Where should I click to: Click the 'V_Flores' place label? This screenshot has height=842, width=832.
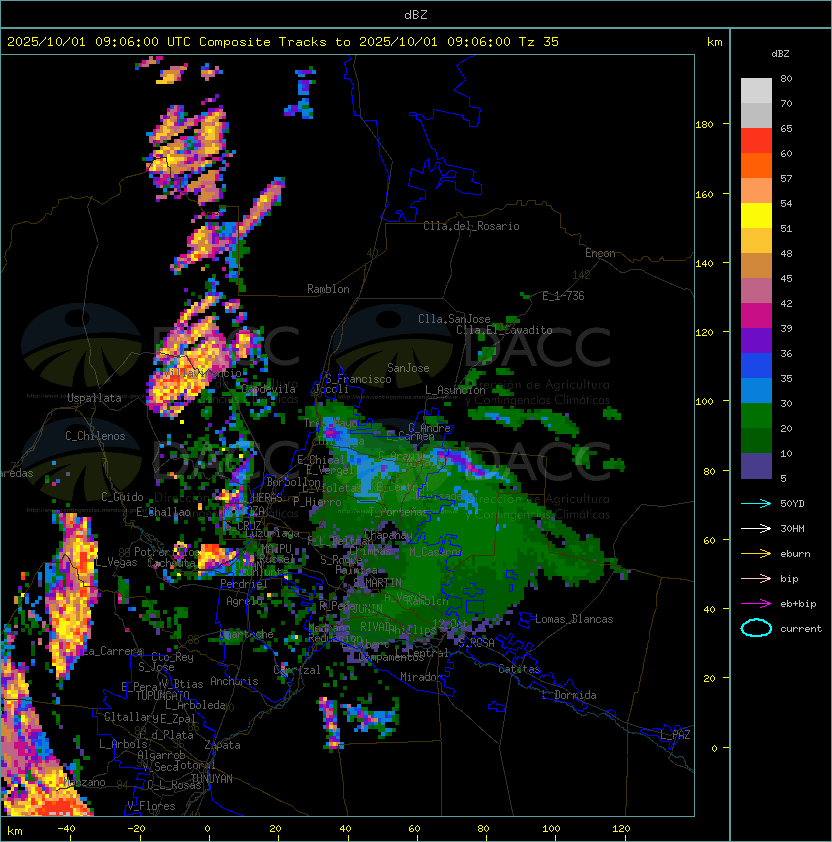click(151, 806)
